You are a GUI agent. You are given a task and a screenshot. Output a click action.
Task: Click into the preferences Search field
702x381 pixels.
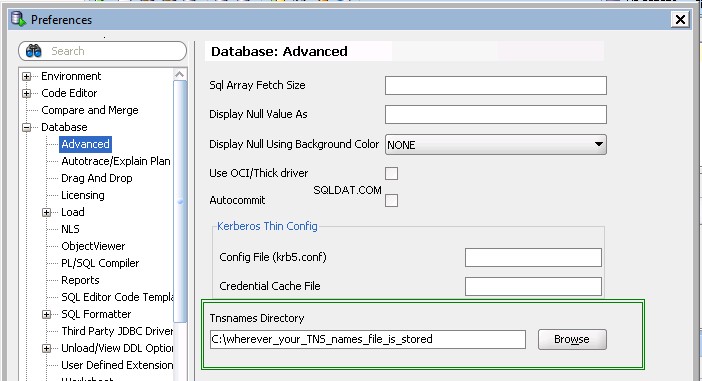pos(103,51)
